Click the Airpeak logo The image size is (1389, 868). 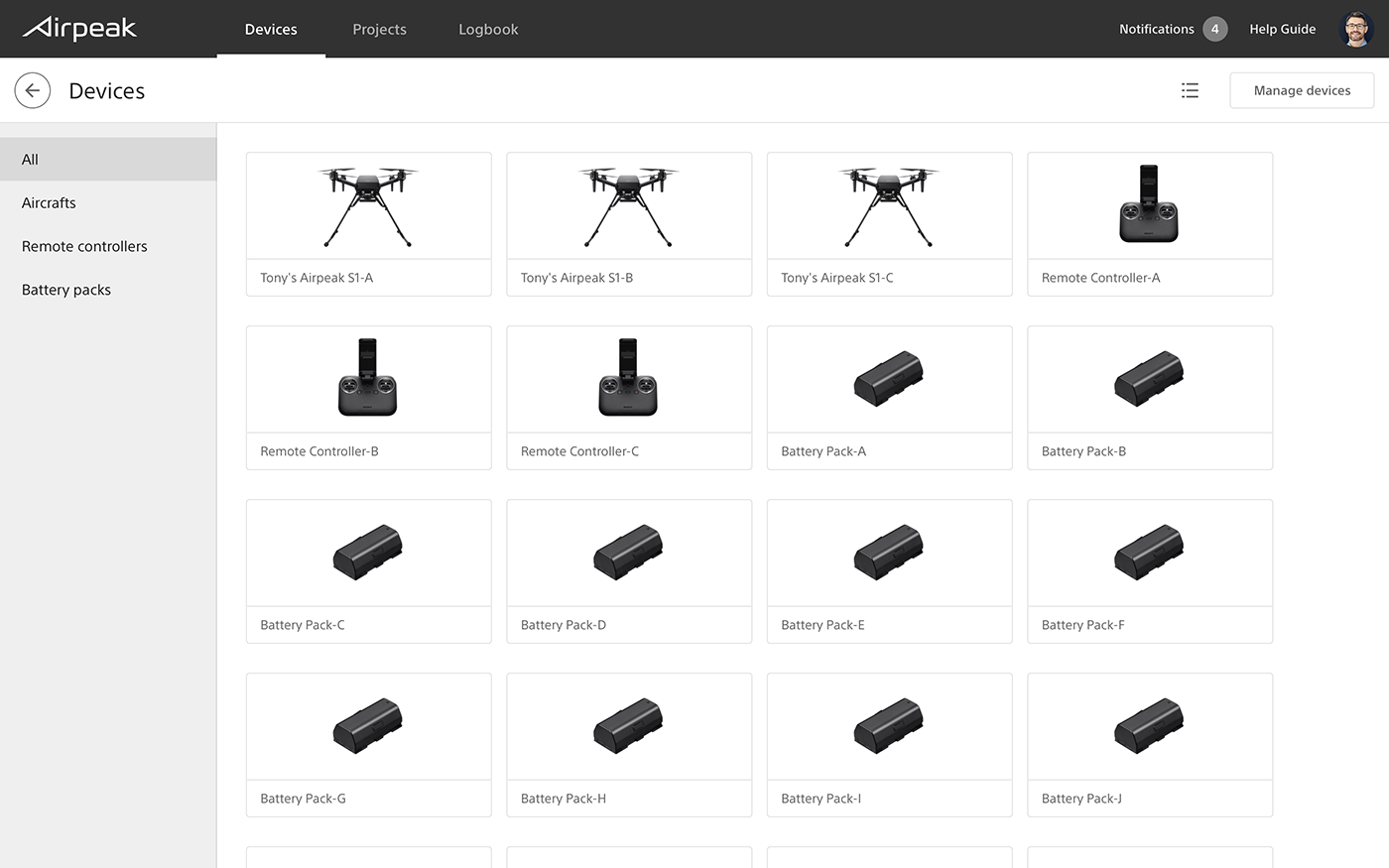79,29
